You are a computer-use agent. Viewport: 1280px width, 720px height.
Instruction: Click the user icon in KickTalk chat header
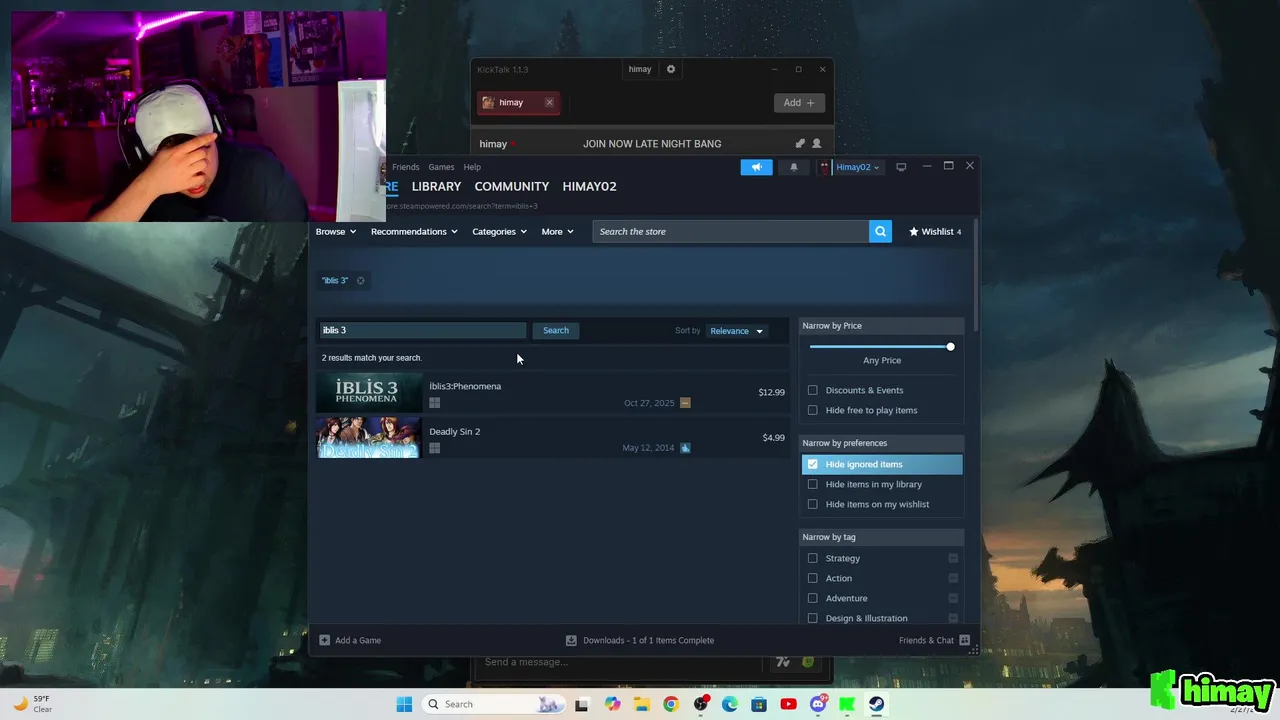[816, 144]
